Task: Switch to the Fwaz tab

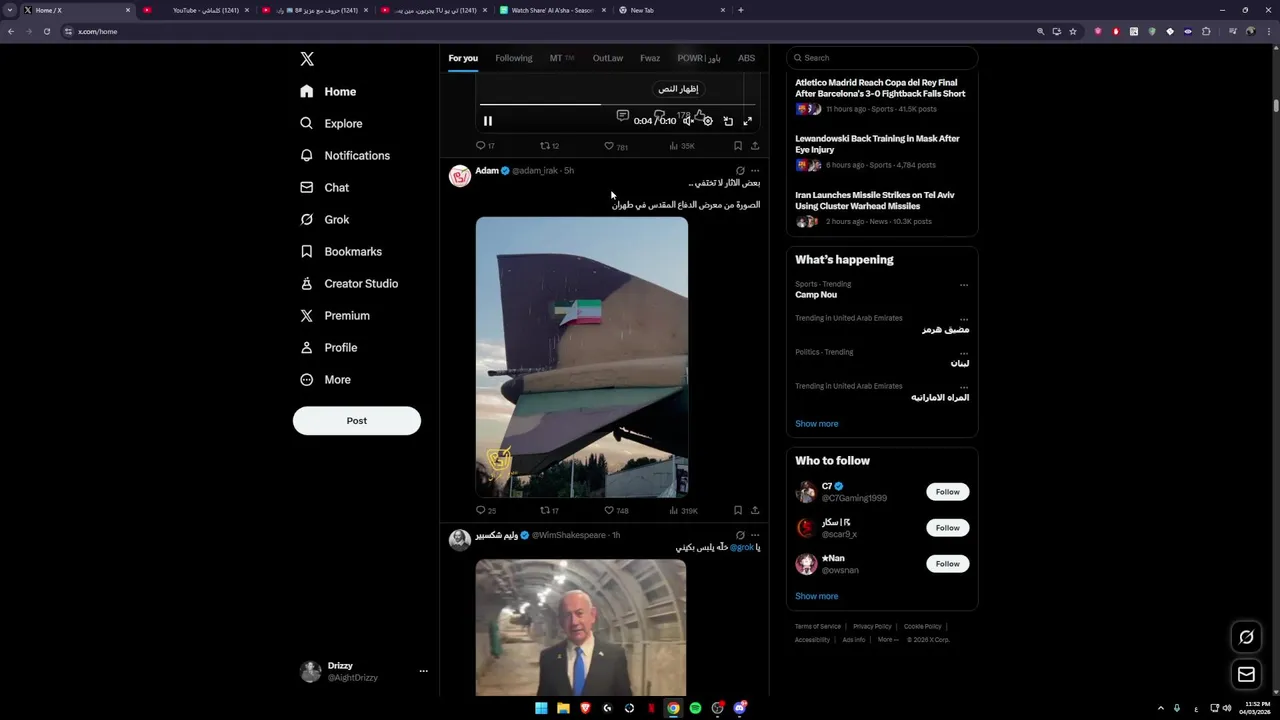Action: (x=650, y=58)
